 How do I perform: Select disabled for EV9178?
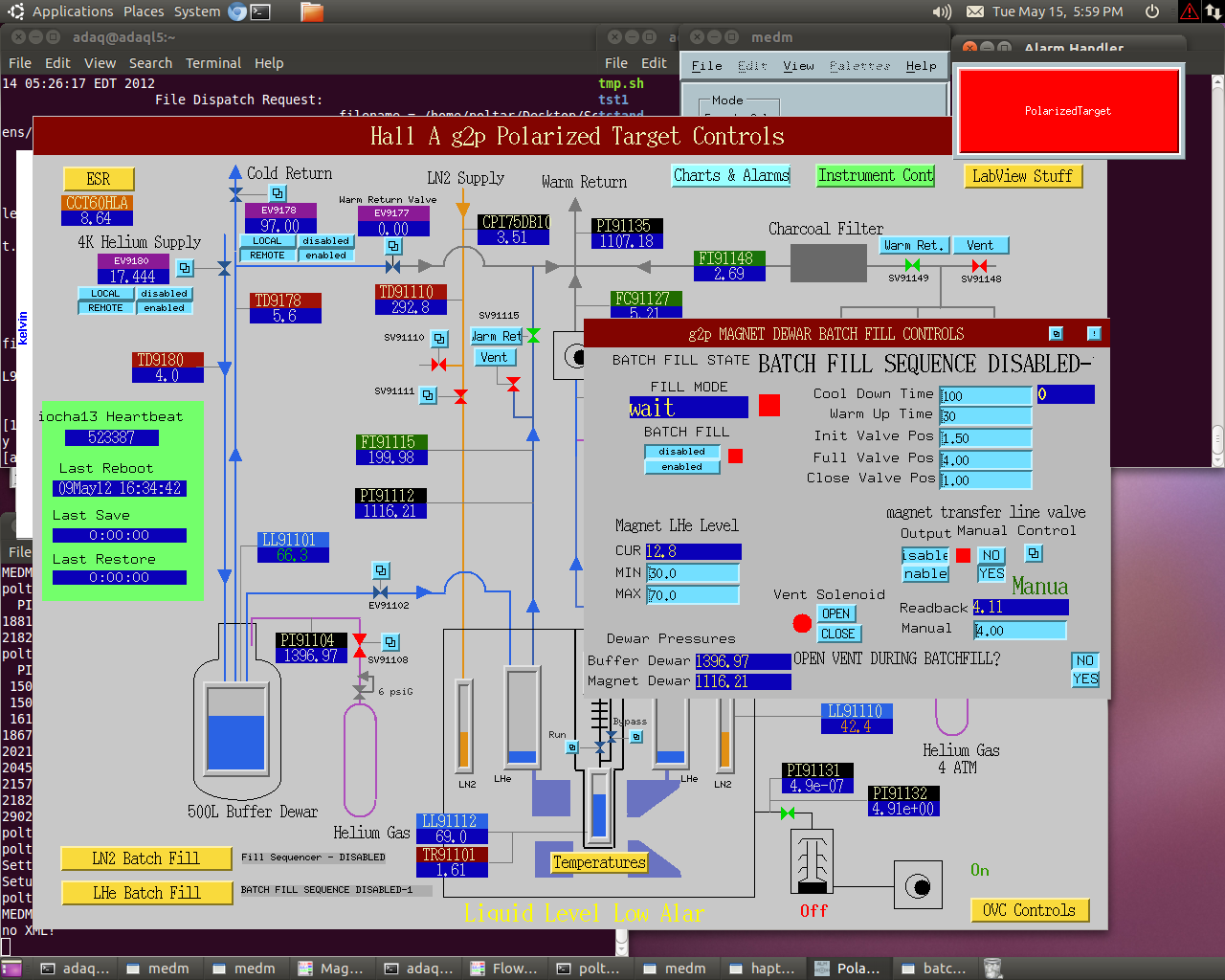(x=325, y=241)
